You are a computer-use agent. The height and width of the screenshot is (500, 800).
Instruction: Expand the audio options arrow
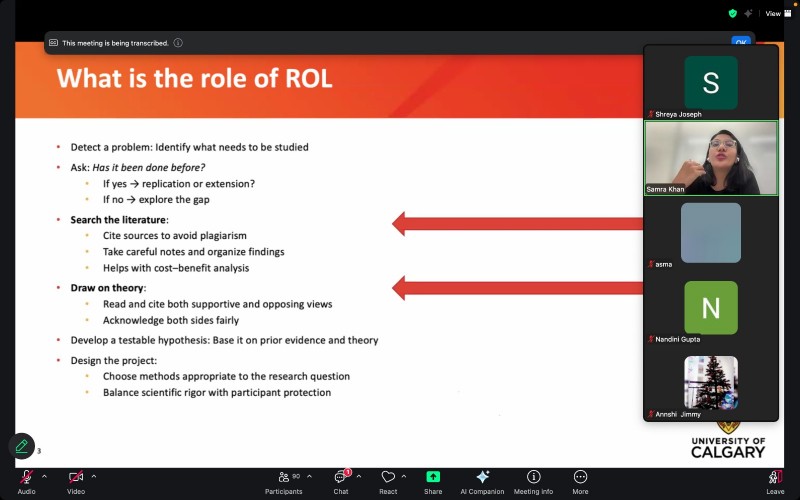point(44,476)
